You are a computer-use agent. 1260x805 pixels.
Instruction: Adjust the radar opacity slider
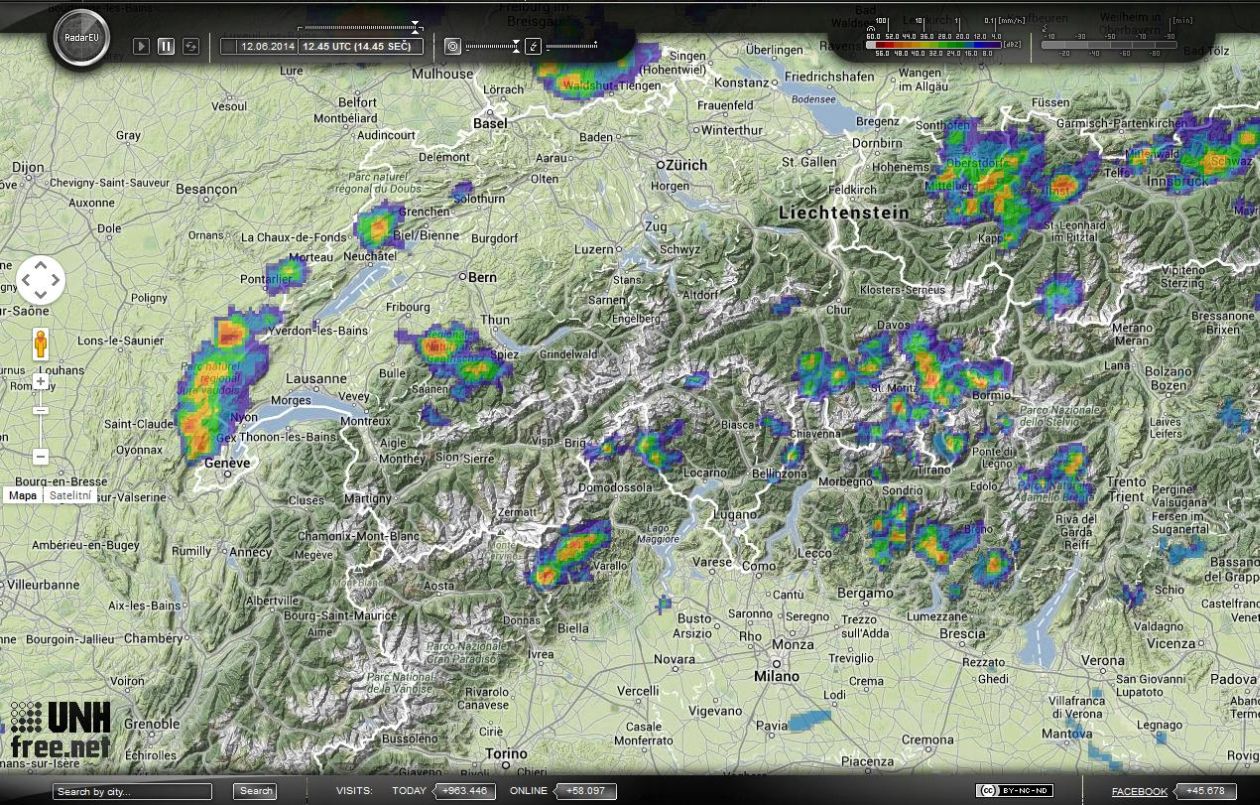tap(493, 46)
